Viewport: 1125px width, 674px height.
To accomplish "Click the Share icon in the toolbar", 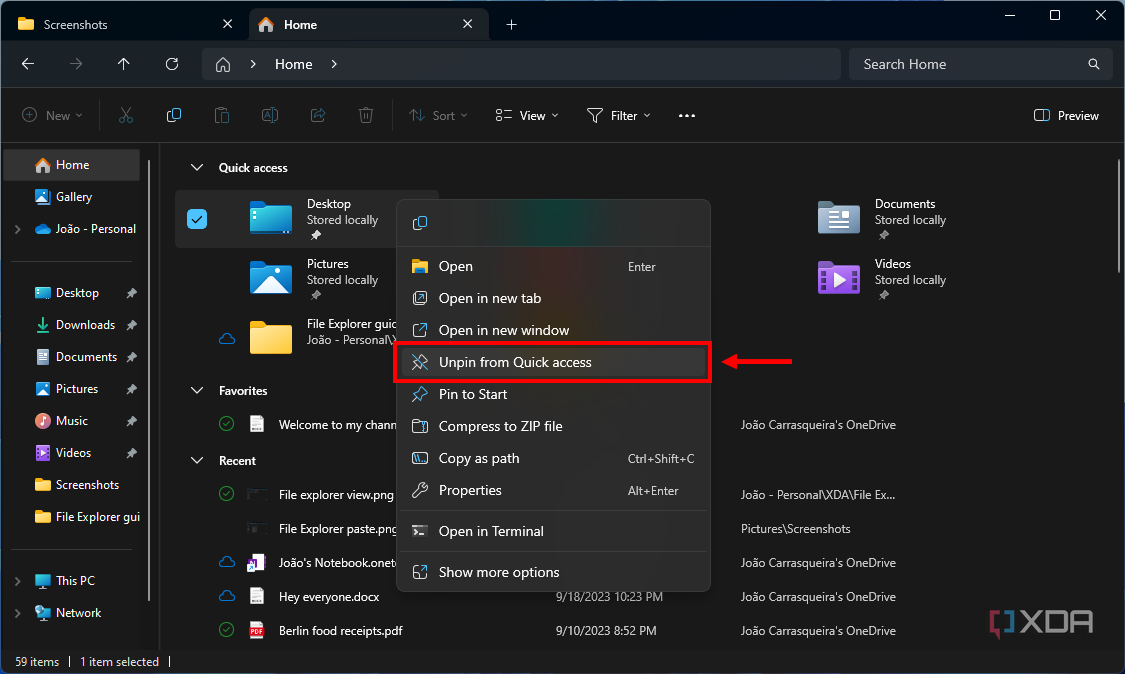I will pos(317,115).
